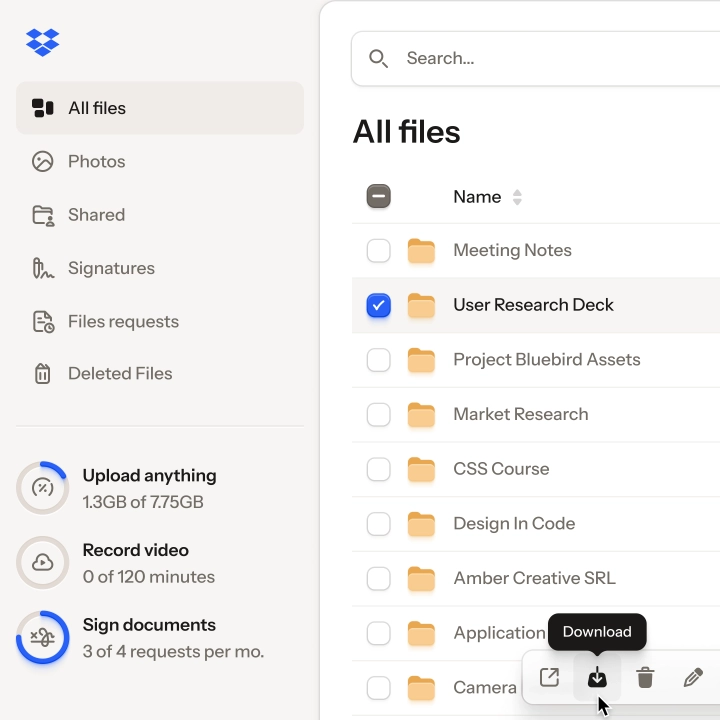Click the User Research Deck folder icon
720x720 pixels.
coord(421,305)
